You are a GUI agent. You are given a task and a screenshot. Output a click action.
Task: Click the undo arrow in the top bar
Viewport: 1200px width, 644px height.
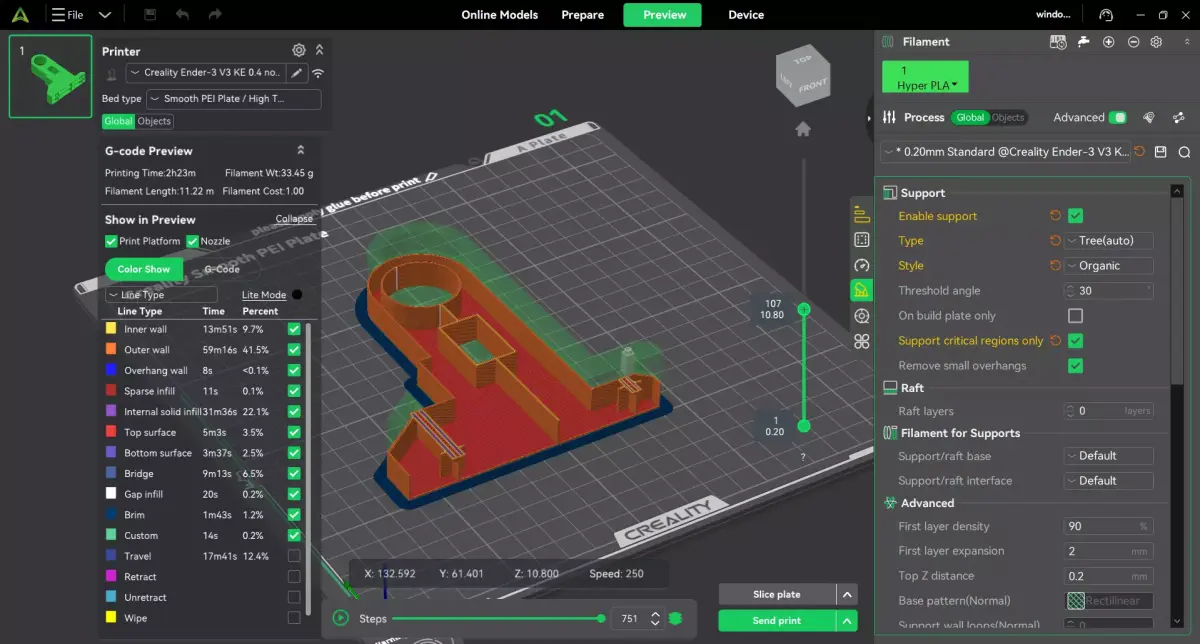pos(182,15)
